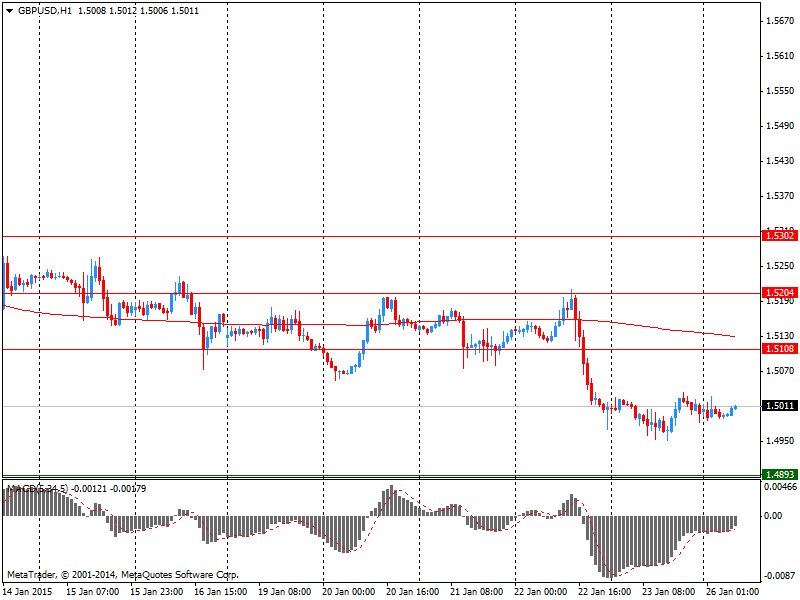Screen dimensions: 800x600
Task: Click the 1.5370 price scale value
Action: point(781,195)
